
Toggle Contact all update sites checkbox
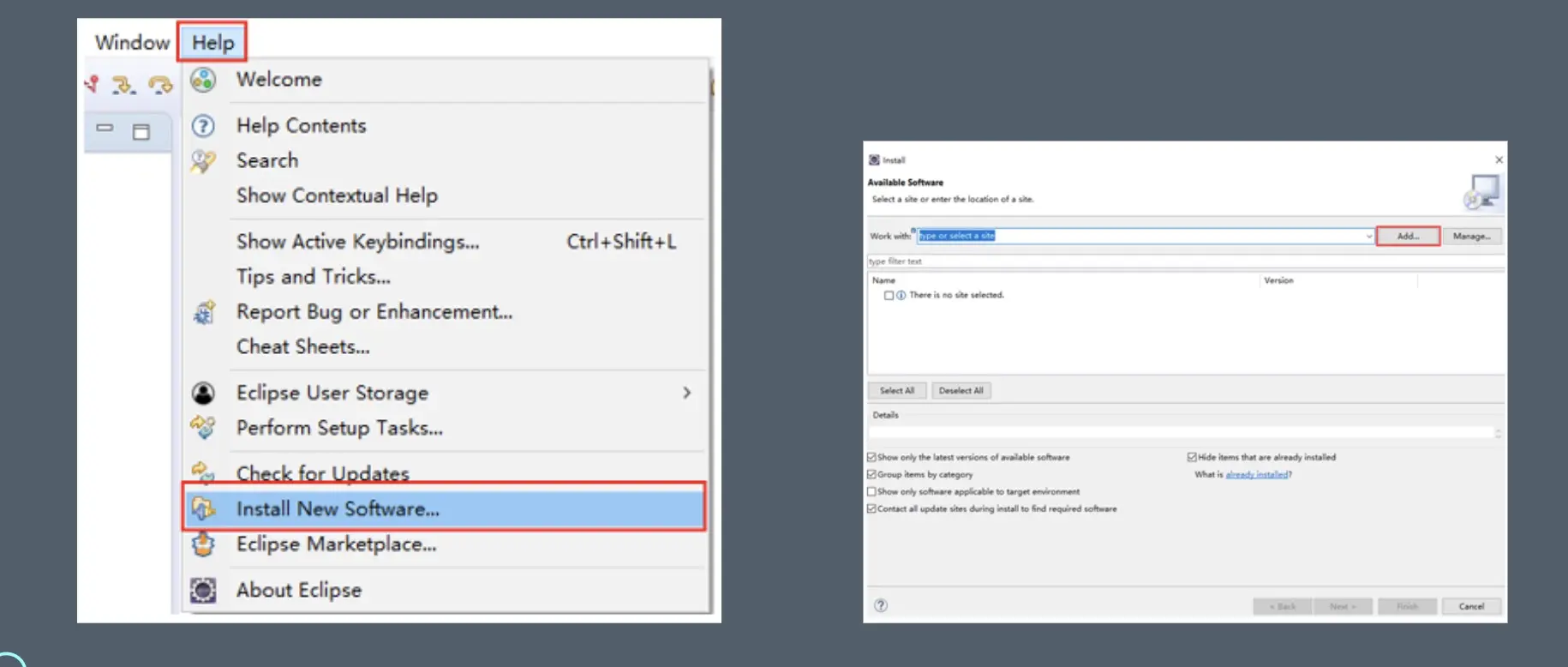point(871,509)
